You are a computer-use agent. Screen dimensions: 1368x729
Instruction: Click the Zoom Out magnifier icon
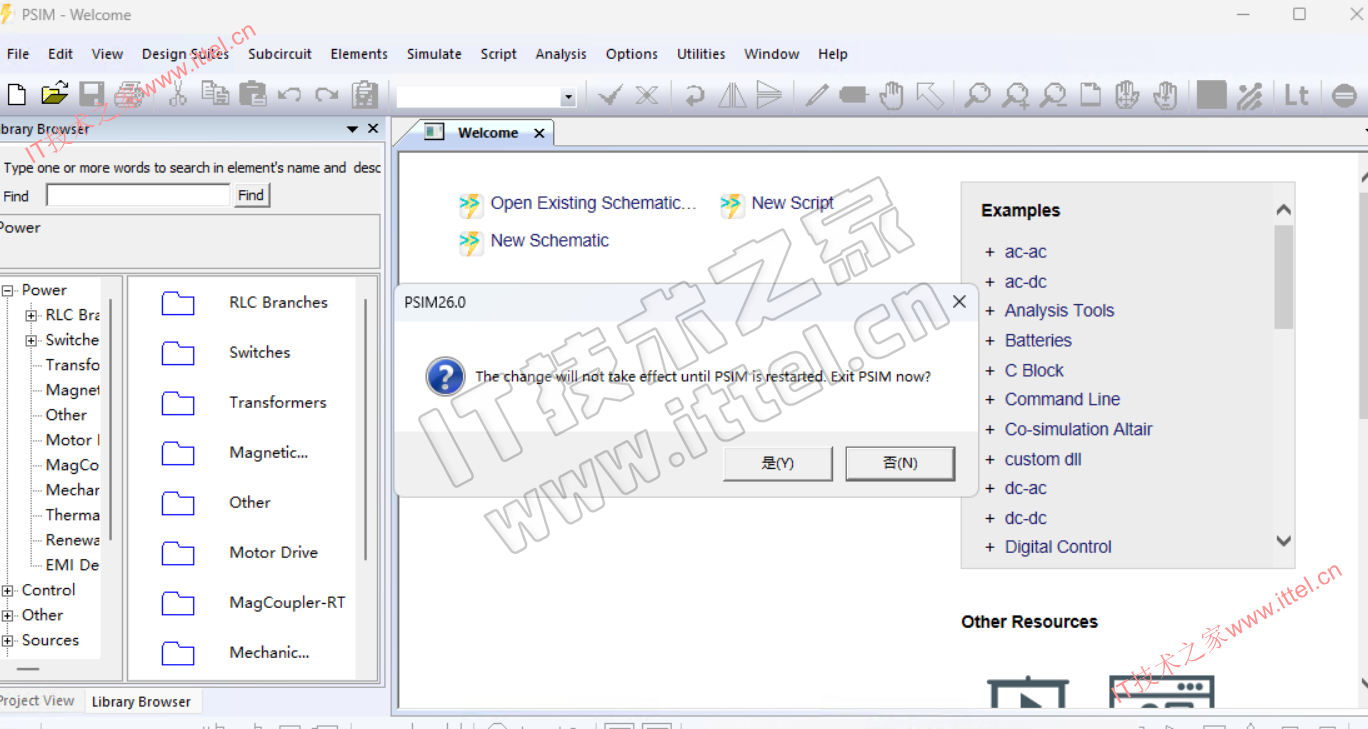pyautogui.click(x=1052, y=96)
